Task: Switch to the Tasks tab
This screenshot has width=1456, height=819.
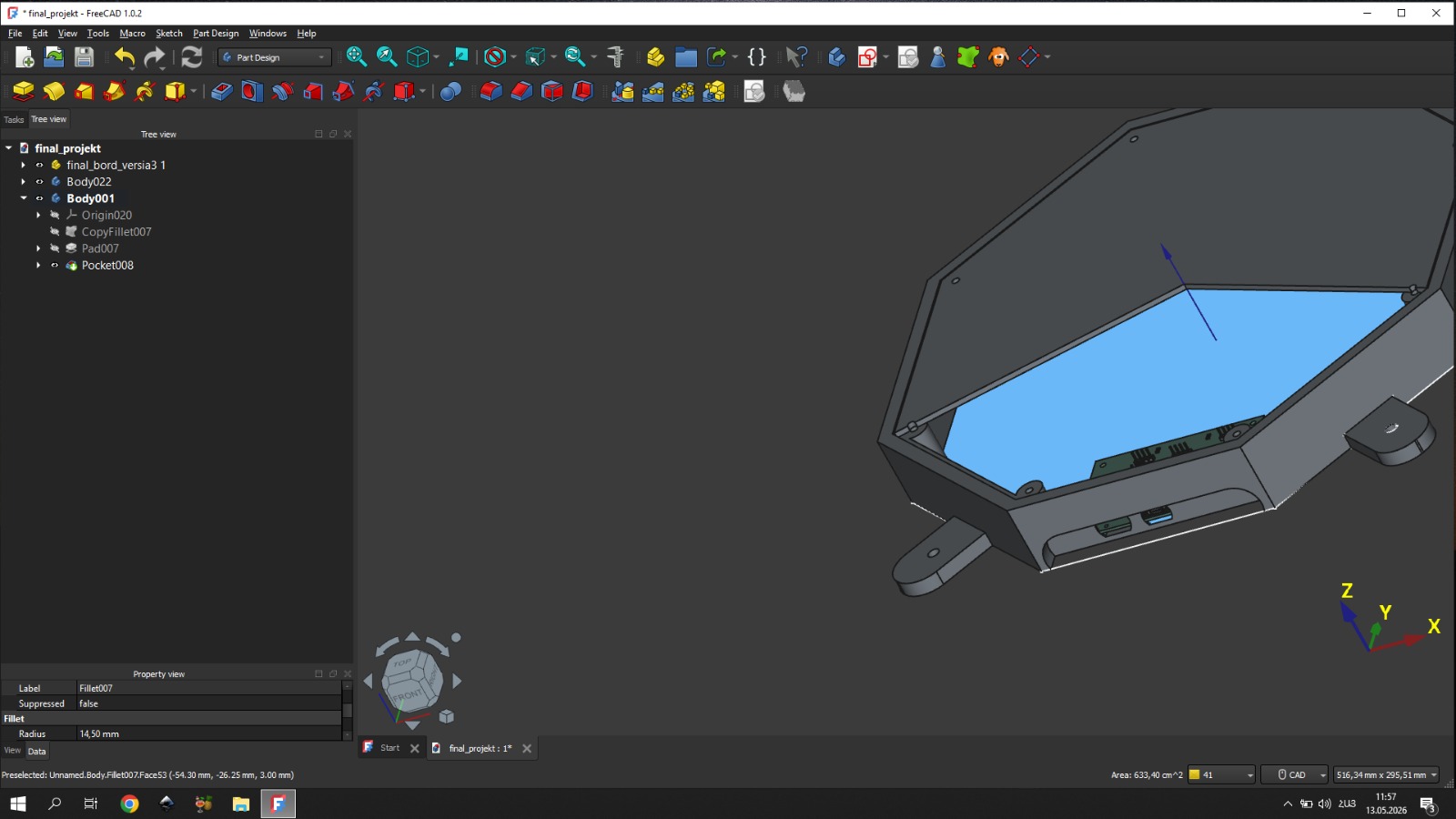Action: 14,119
